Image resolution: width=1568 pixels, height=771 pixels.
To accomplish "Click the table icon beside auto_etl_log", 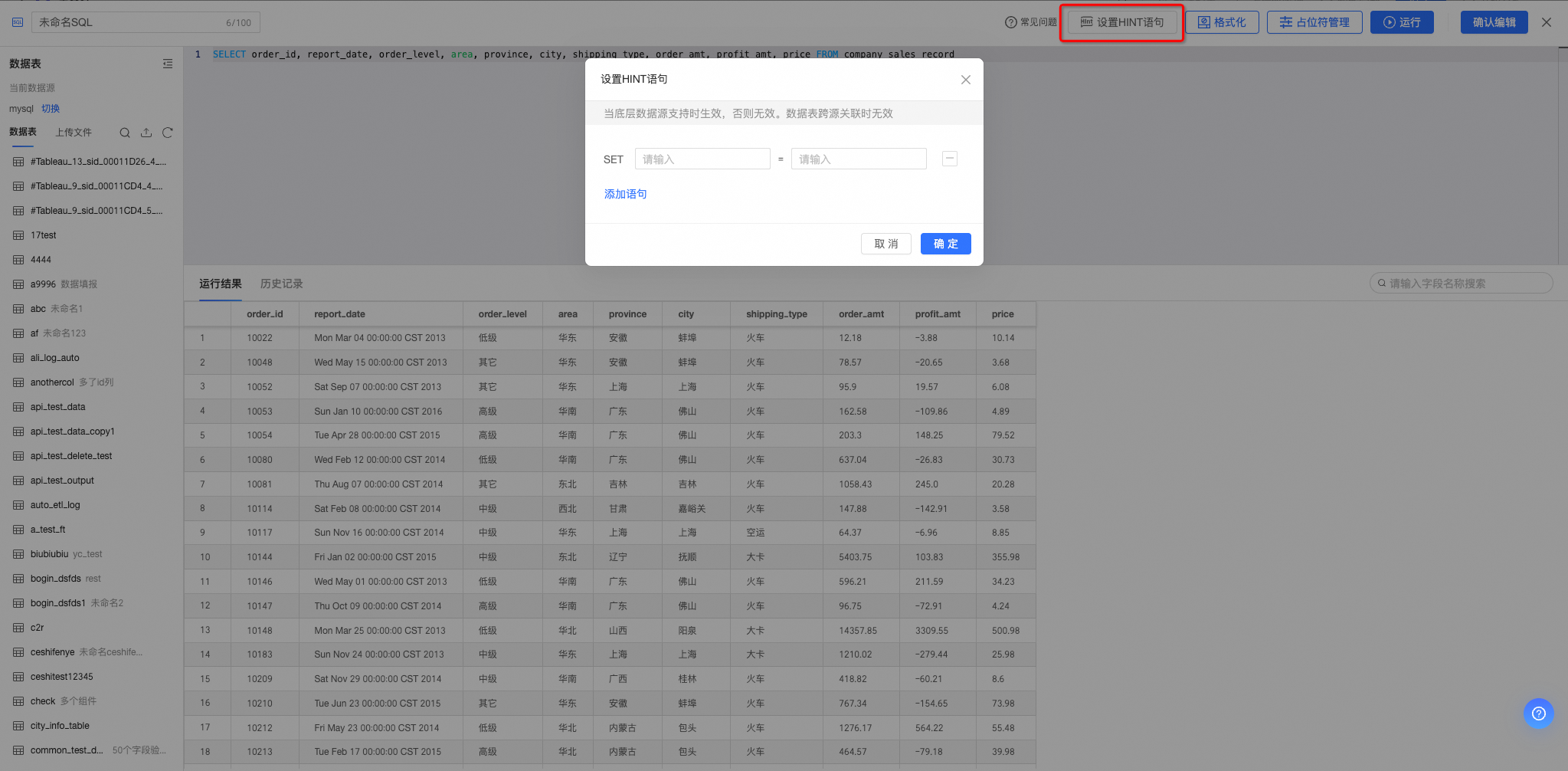I will pyautogui.click(x=18, y=505).
